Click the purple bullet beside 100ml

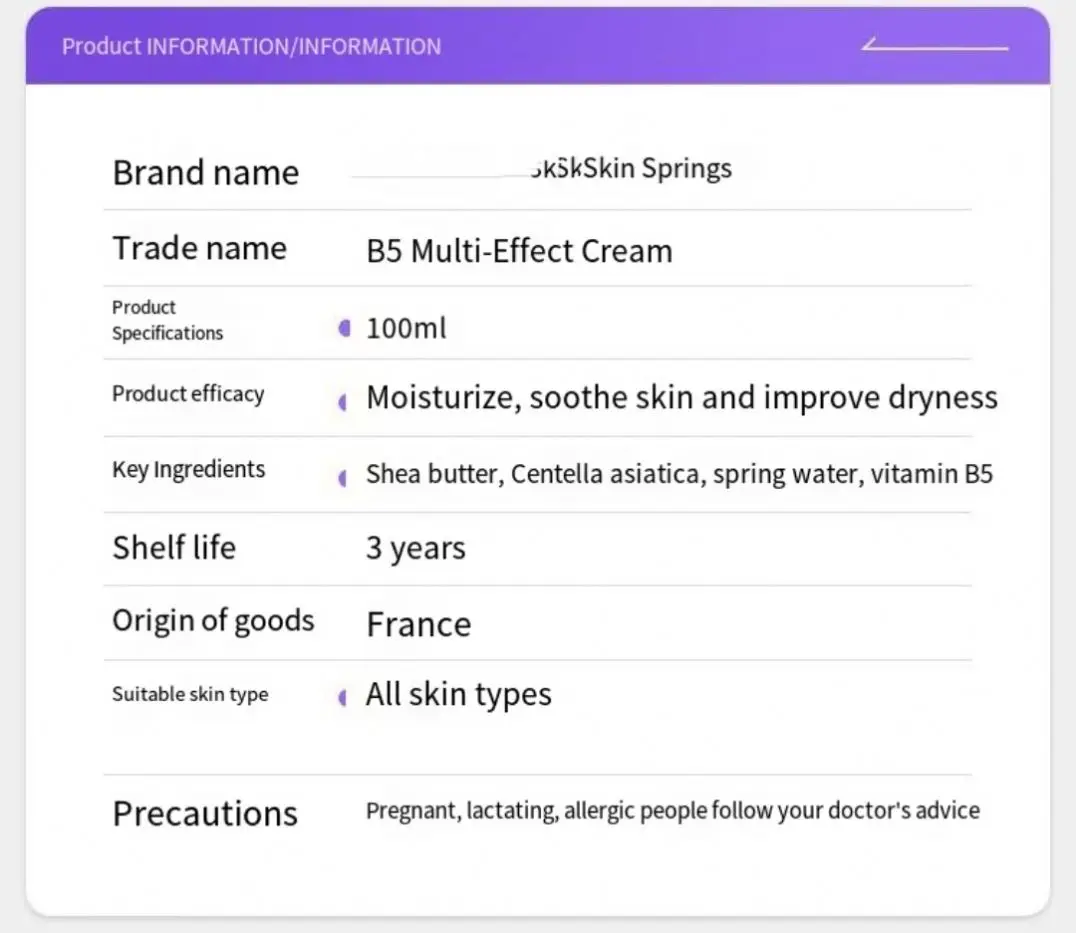[345, 328]
